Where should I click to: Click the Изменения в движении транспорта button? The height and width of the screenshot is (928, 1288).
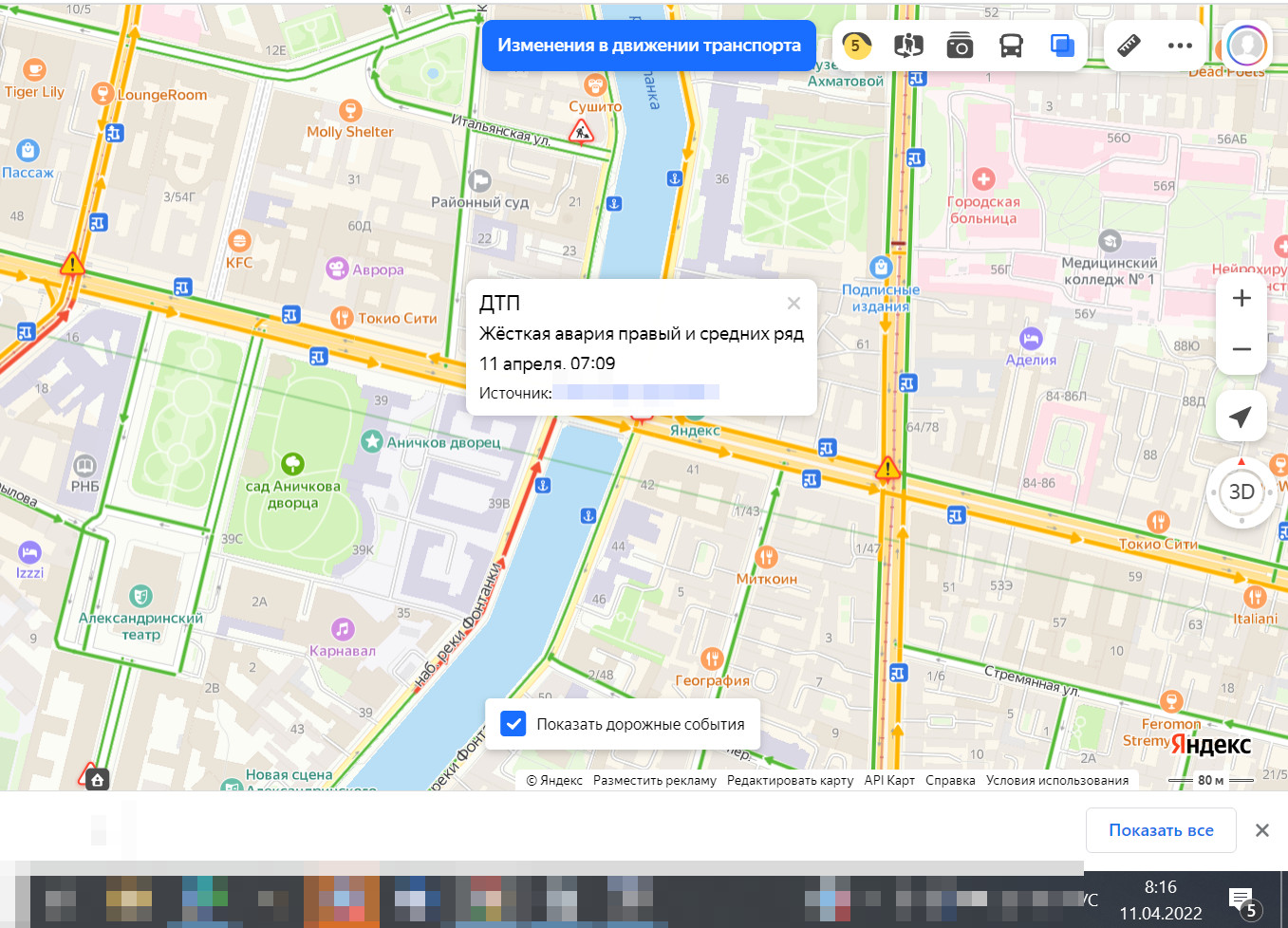[x=649, y=46]
